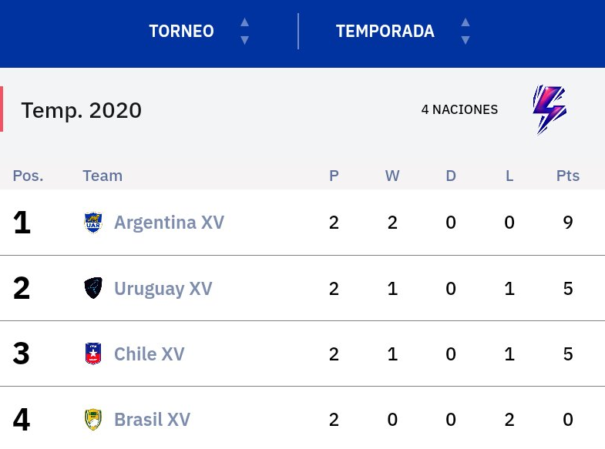605x449 pixels.
Task: Open the Chile XV team link
Action: tap(149, 354)
